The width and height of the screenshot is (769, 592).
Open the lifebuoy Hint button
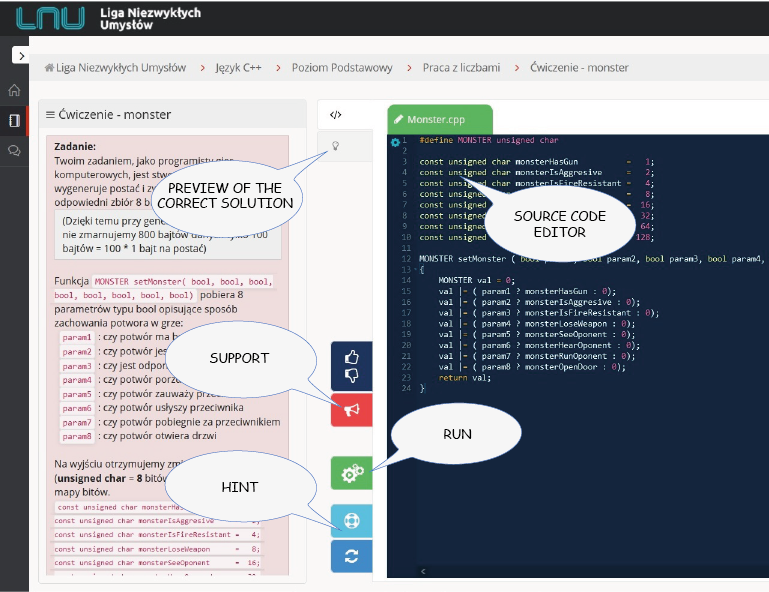(352, 521)
